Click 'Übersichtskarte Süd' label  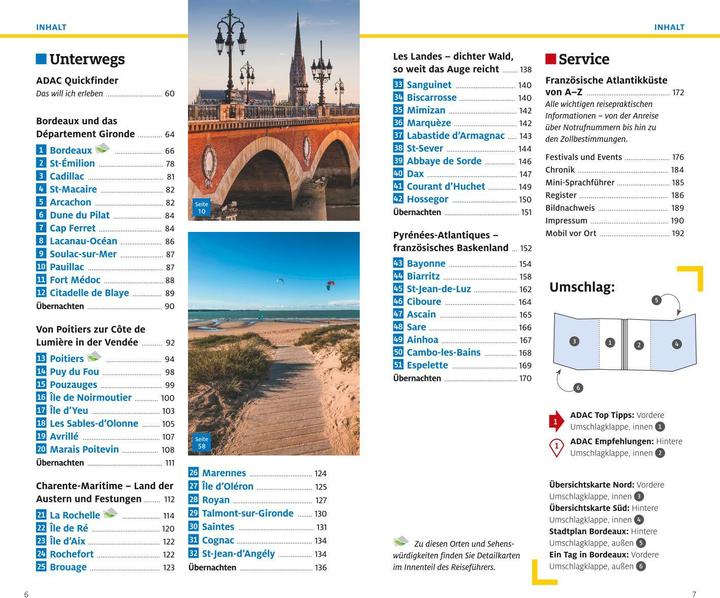pos(589,508)
